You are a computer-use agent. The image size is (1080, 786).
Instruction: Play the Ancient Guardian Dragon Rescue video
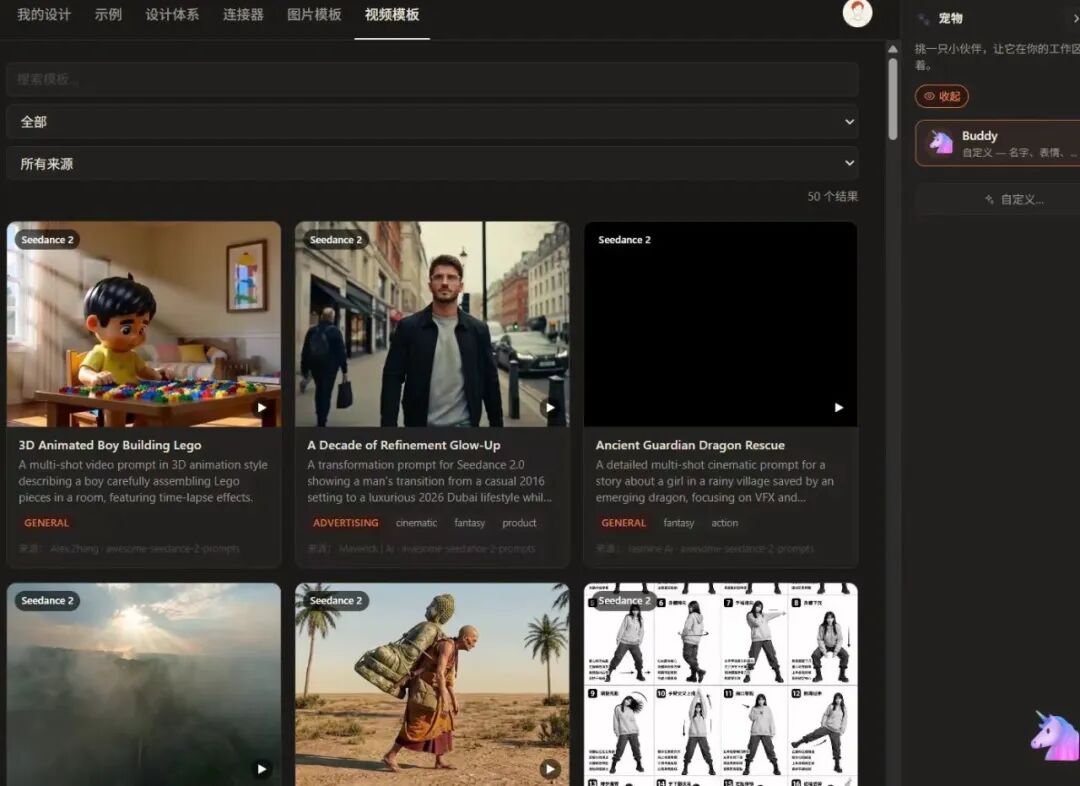click(838, 407)
